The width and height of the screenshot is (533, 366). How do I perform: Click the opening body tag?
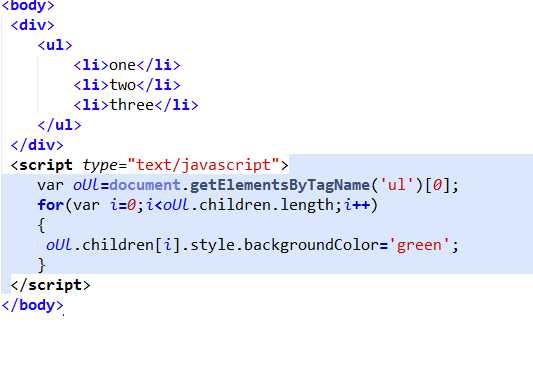[28, 5]
